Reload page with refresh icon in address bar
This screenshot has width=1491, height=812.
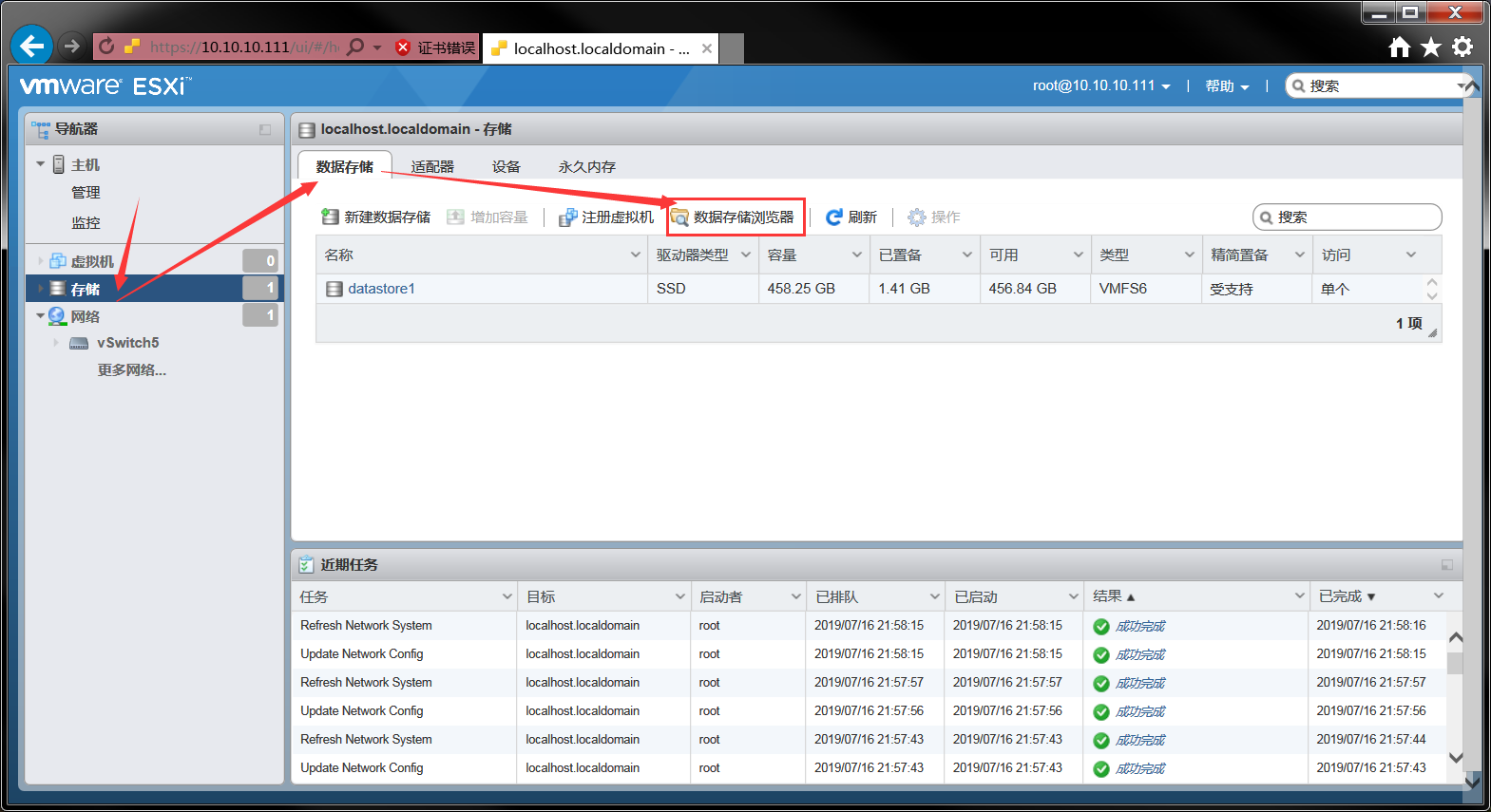(106, 47)
